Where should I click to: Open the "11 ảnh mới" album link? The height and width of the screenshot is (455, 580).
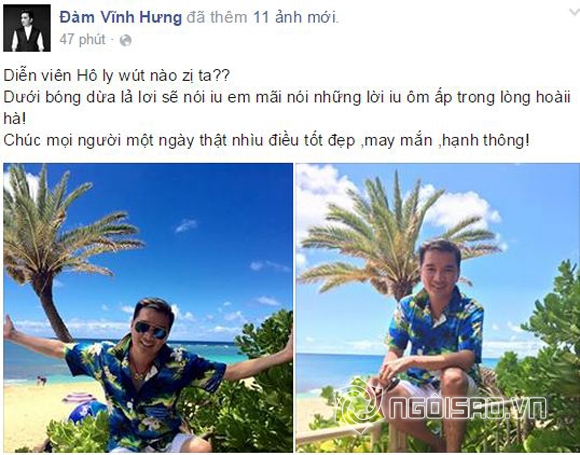295,17
